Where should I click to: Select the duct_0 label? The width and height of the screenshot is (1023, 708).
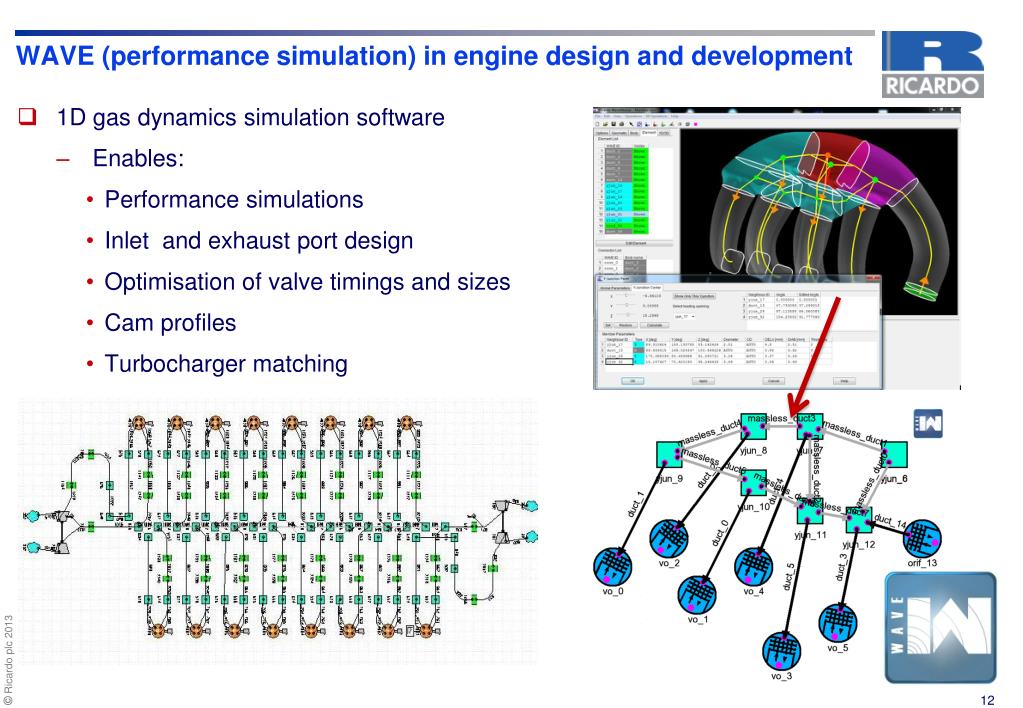coord(720,533)
